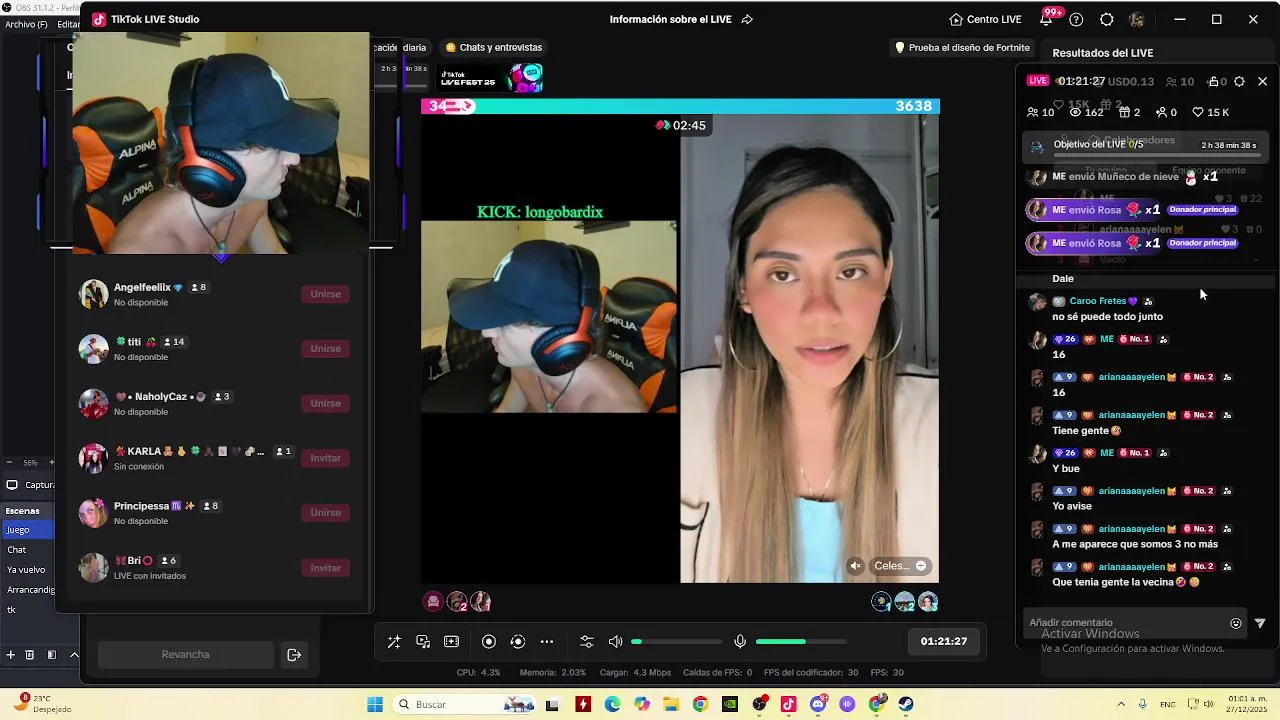Click the new followers icon showing 0
1280x720 pixels.
coord(1166,112)
